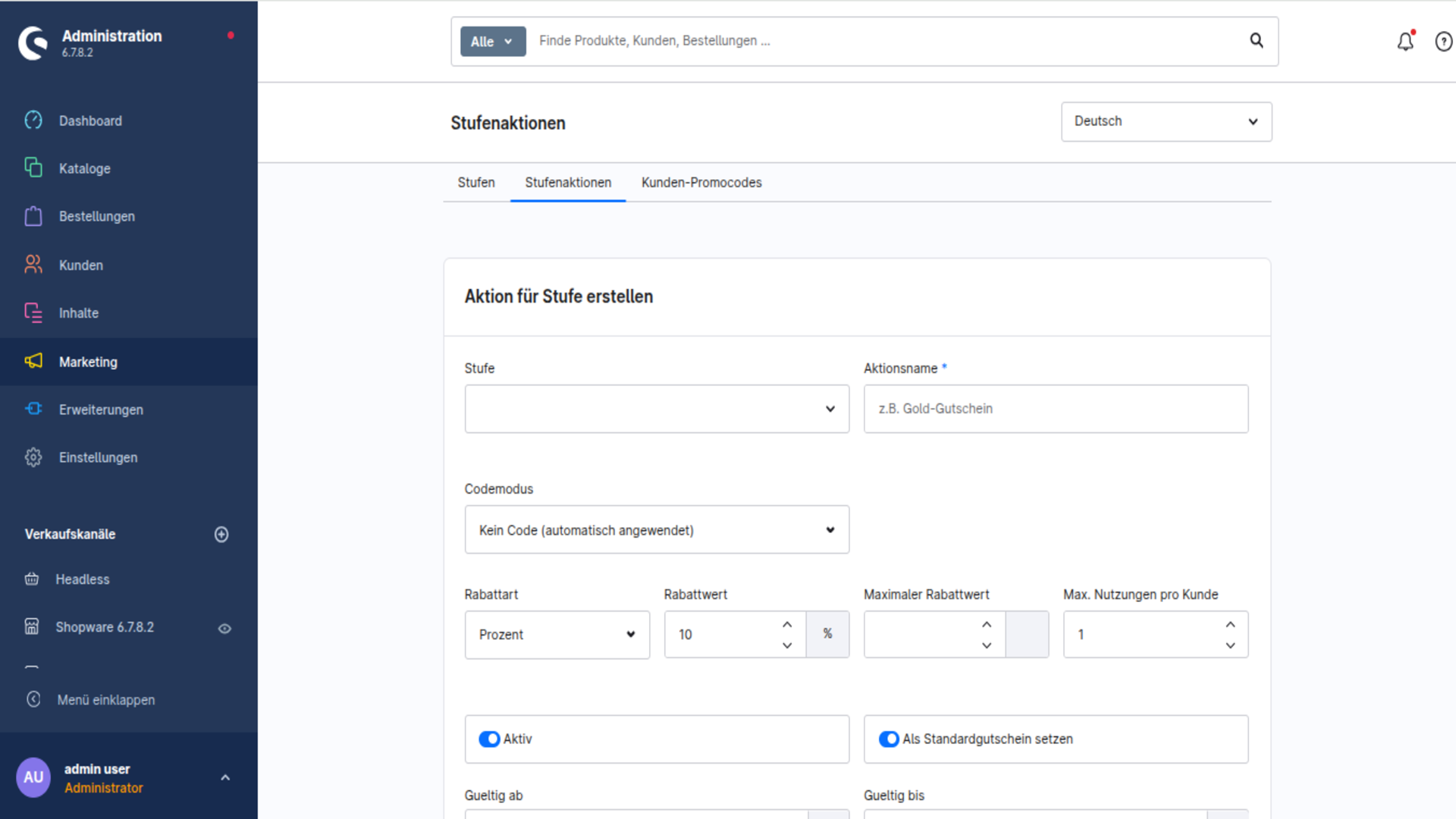Open Erweiterungen menu item

pyautogui.click(x=129, y=409)
